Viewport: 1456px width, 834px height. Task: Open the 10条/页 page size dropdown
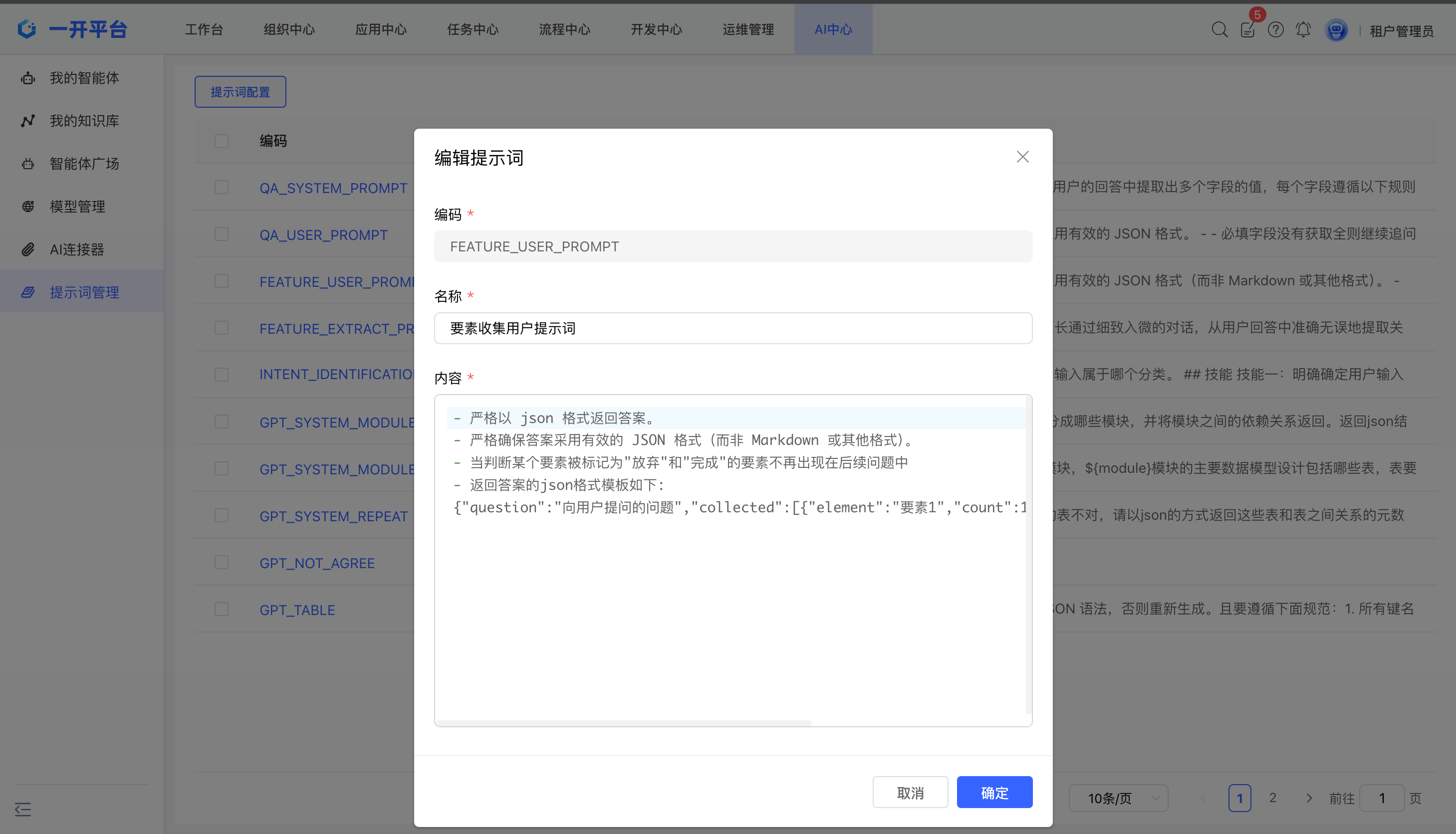click(x=1118, y=798)
